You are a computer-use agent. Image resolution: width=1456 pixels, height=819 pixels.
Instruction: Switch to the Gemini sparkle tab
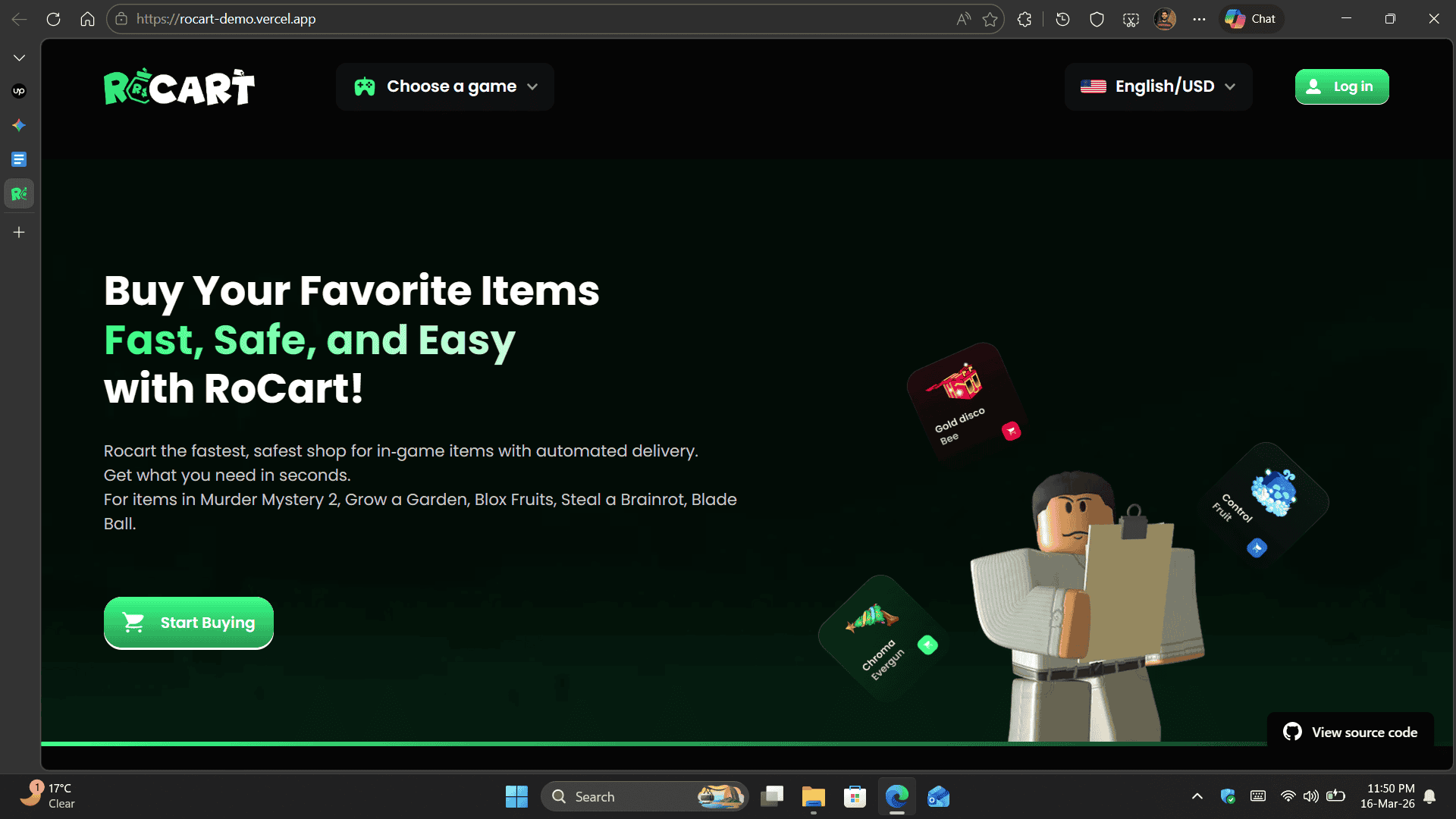tap(19, 125)
